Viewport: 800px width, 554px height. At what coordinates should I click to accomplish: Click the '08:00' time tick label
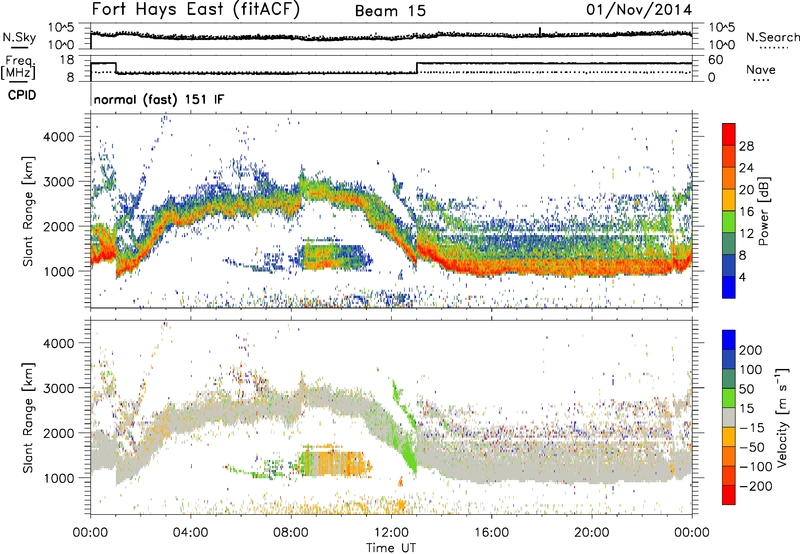291,533
